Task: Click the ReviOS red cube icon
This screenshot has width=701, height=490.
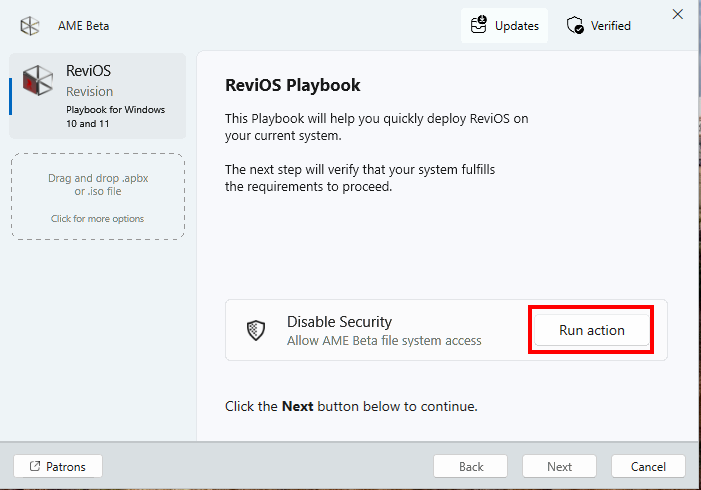Action: [38, 80]
